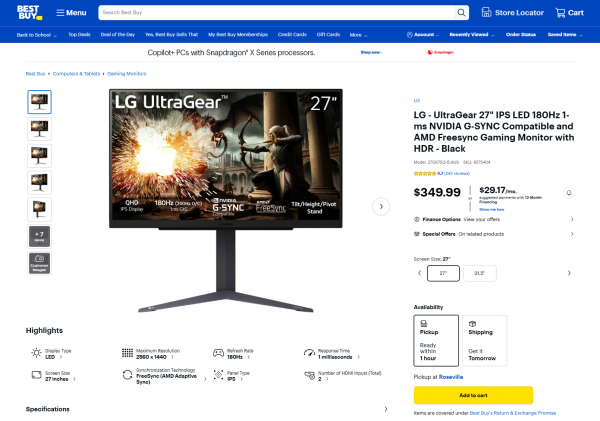Open the hamburger Menu

(71, 13)
